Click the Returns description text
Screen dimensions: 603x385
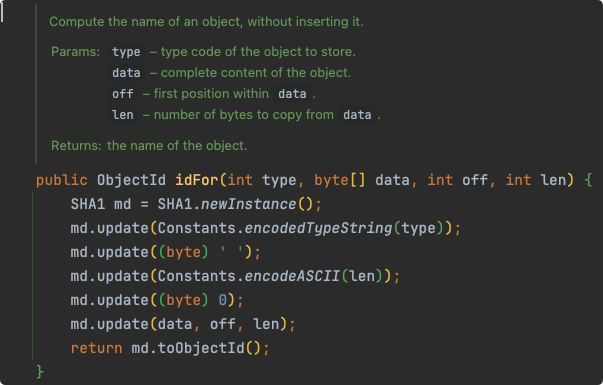(x=177, y=146)
